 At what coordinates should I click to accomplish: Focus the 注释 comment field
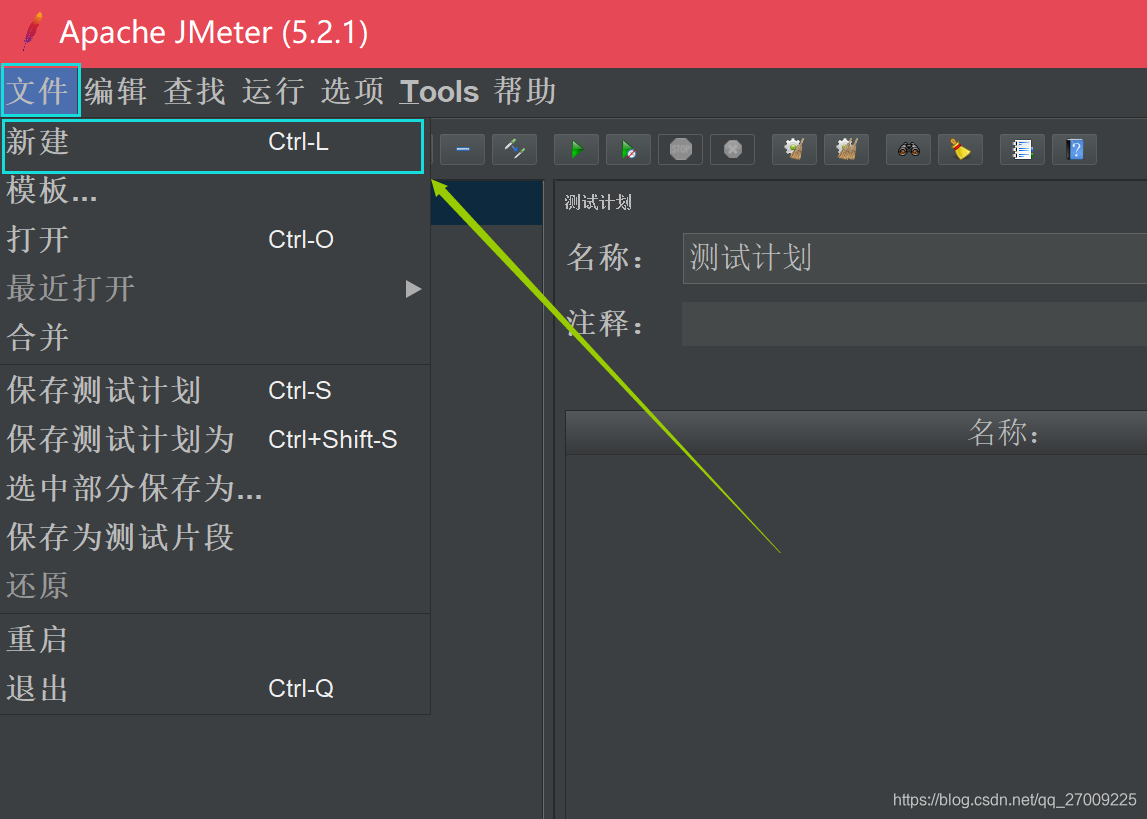pos(914,324)
